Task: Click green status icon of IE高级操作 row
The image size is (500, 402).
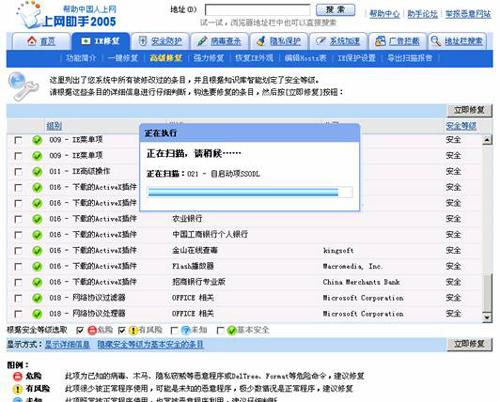Action: point(37,172)
